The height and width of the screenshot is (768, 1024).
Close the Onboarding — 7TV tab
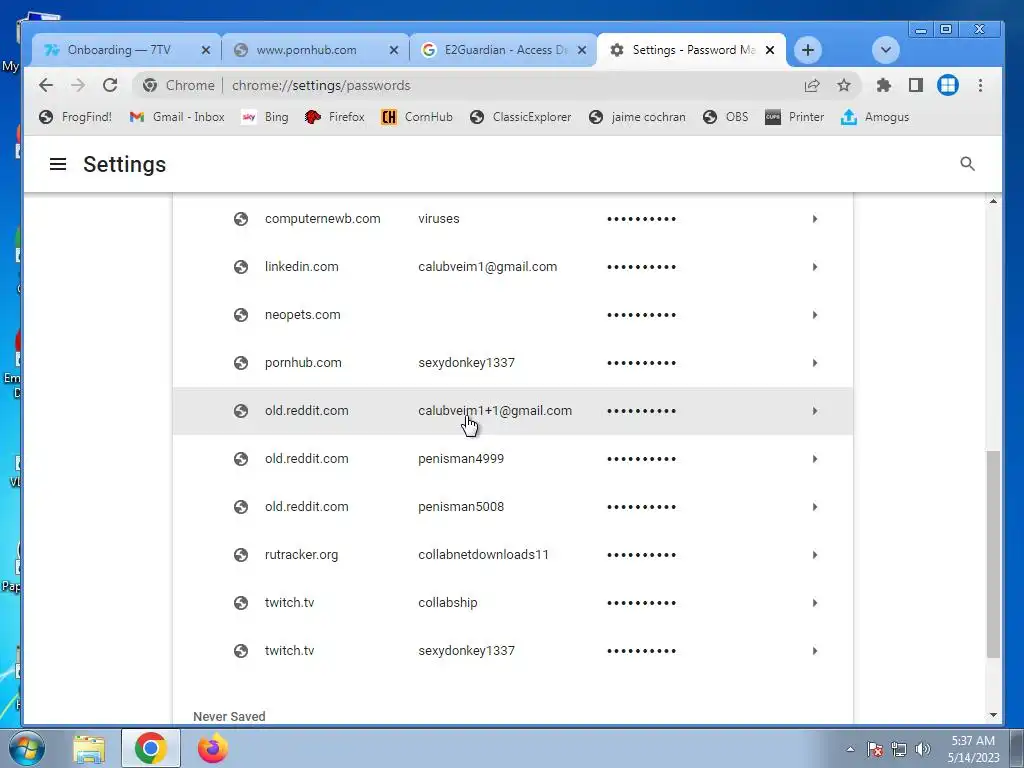(x=206, y=50)
